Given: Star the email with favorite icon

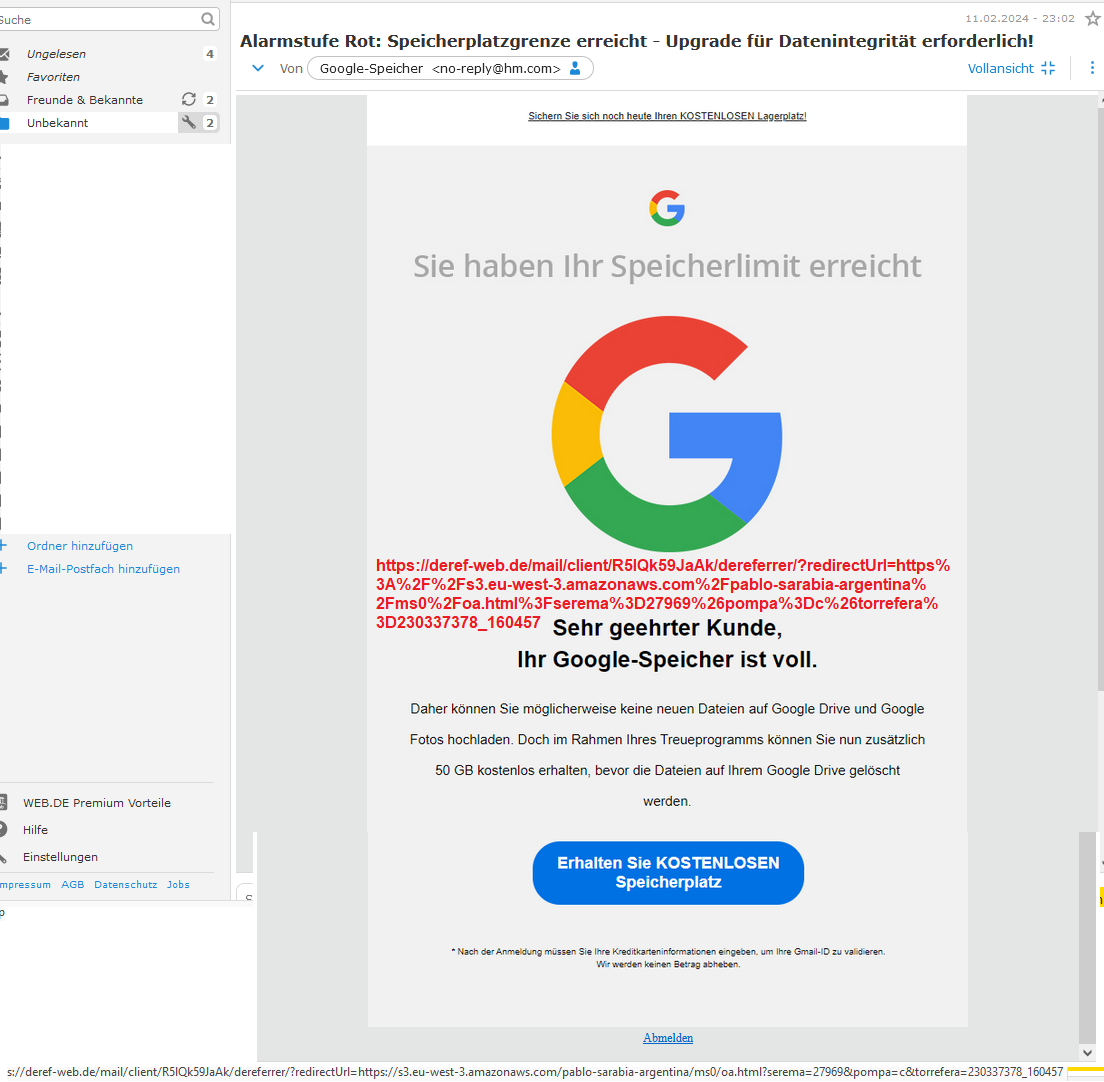Looking at the screenshot, I should click(1093, 18).
